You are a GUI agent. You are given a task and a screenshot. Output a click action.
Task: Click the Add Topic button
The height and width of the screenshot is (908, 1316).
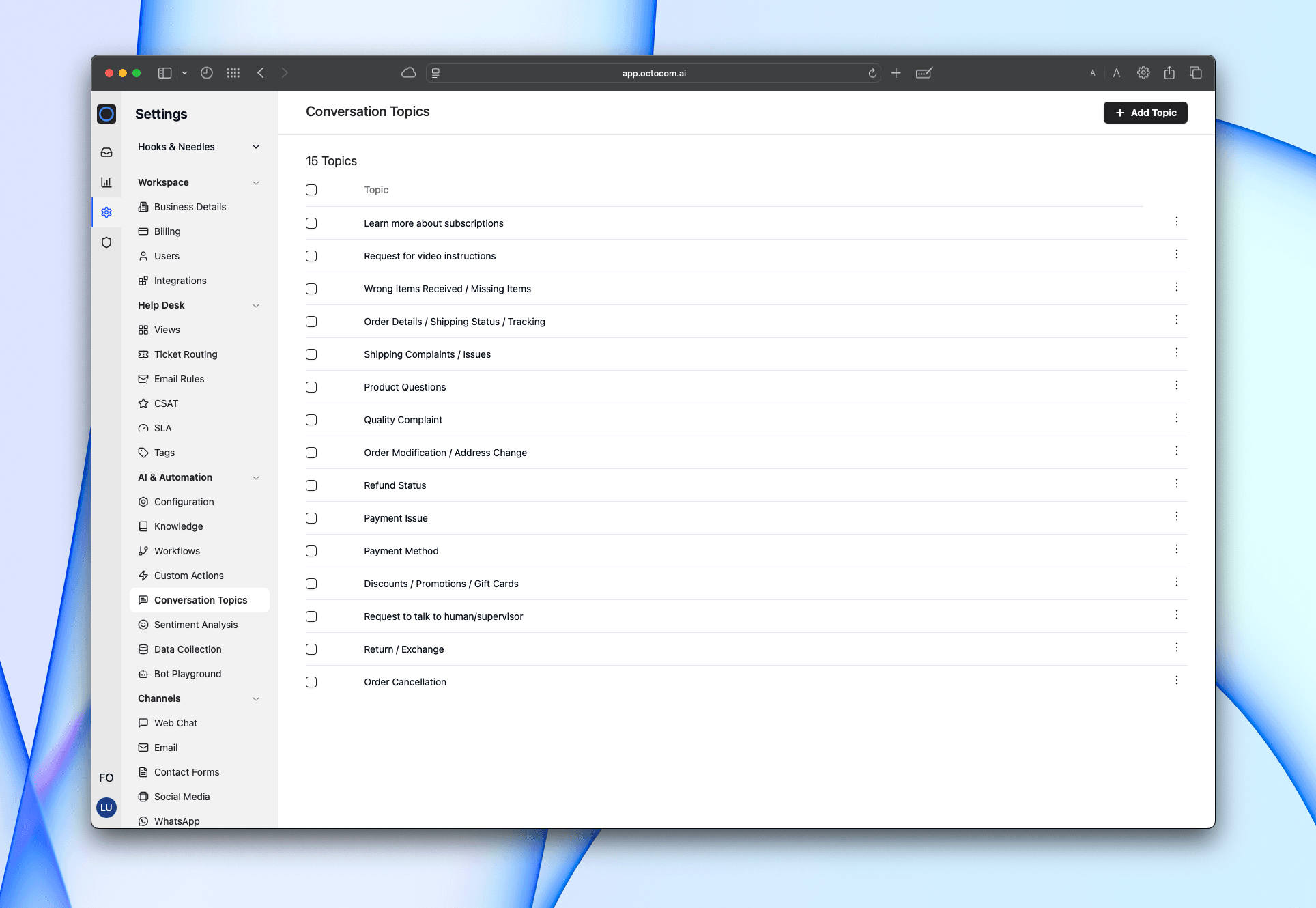[1145, 113]
